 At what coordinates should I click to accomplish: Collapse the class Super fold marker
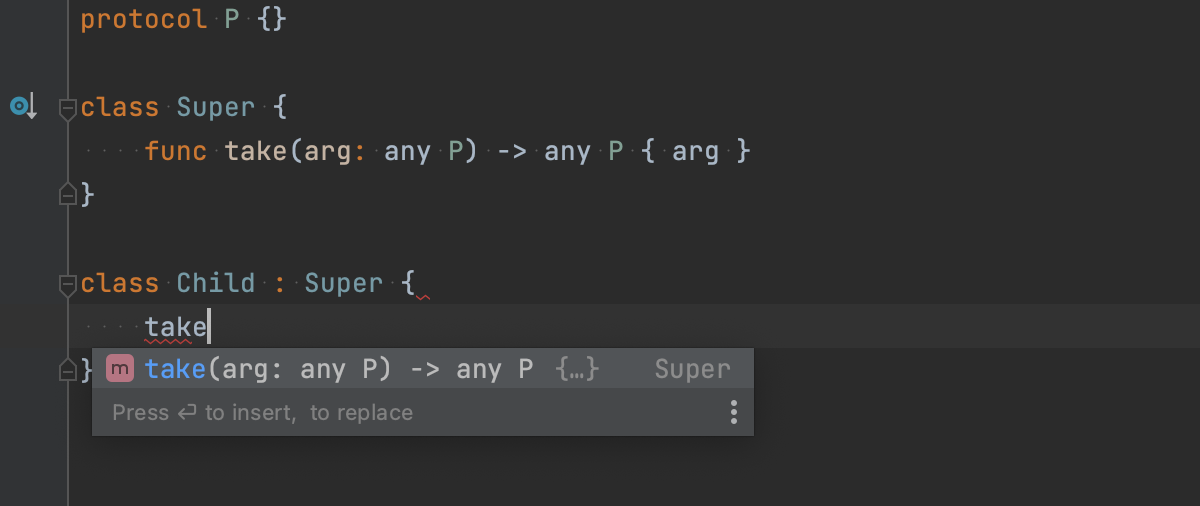pos(68,108)
